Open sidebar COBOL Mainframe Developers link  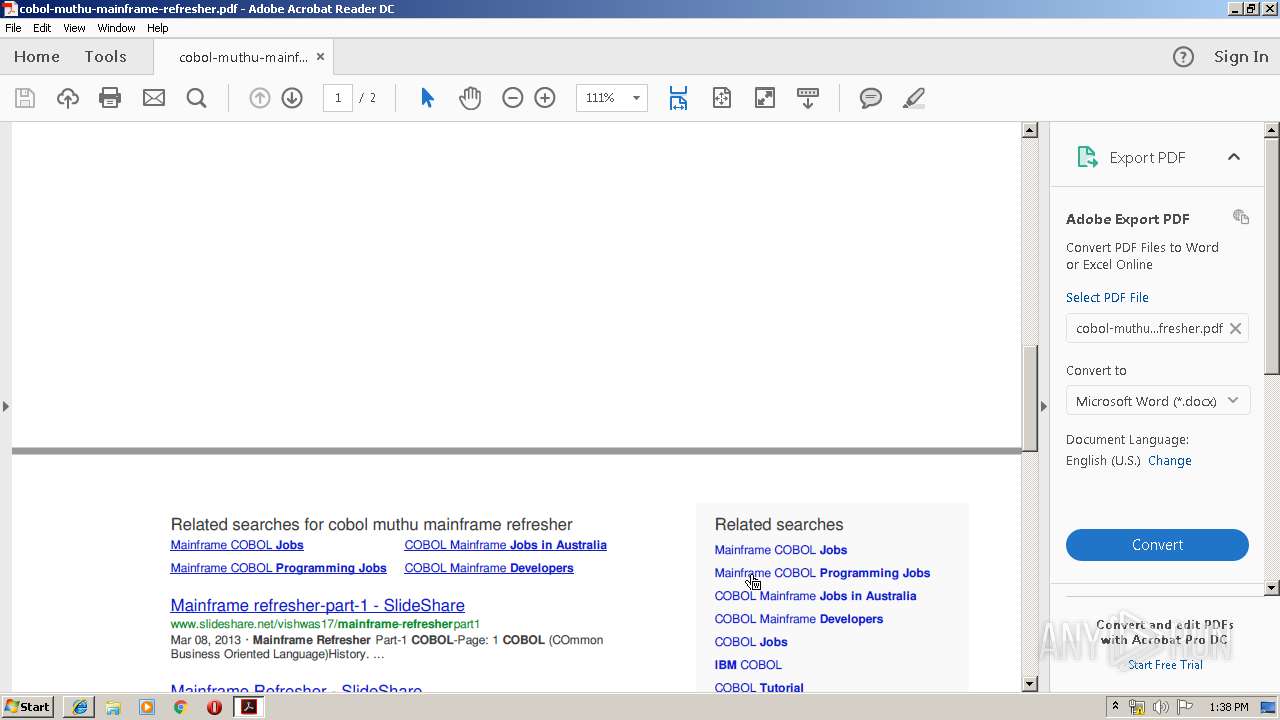[799, 619]
